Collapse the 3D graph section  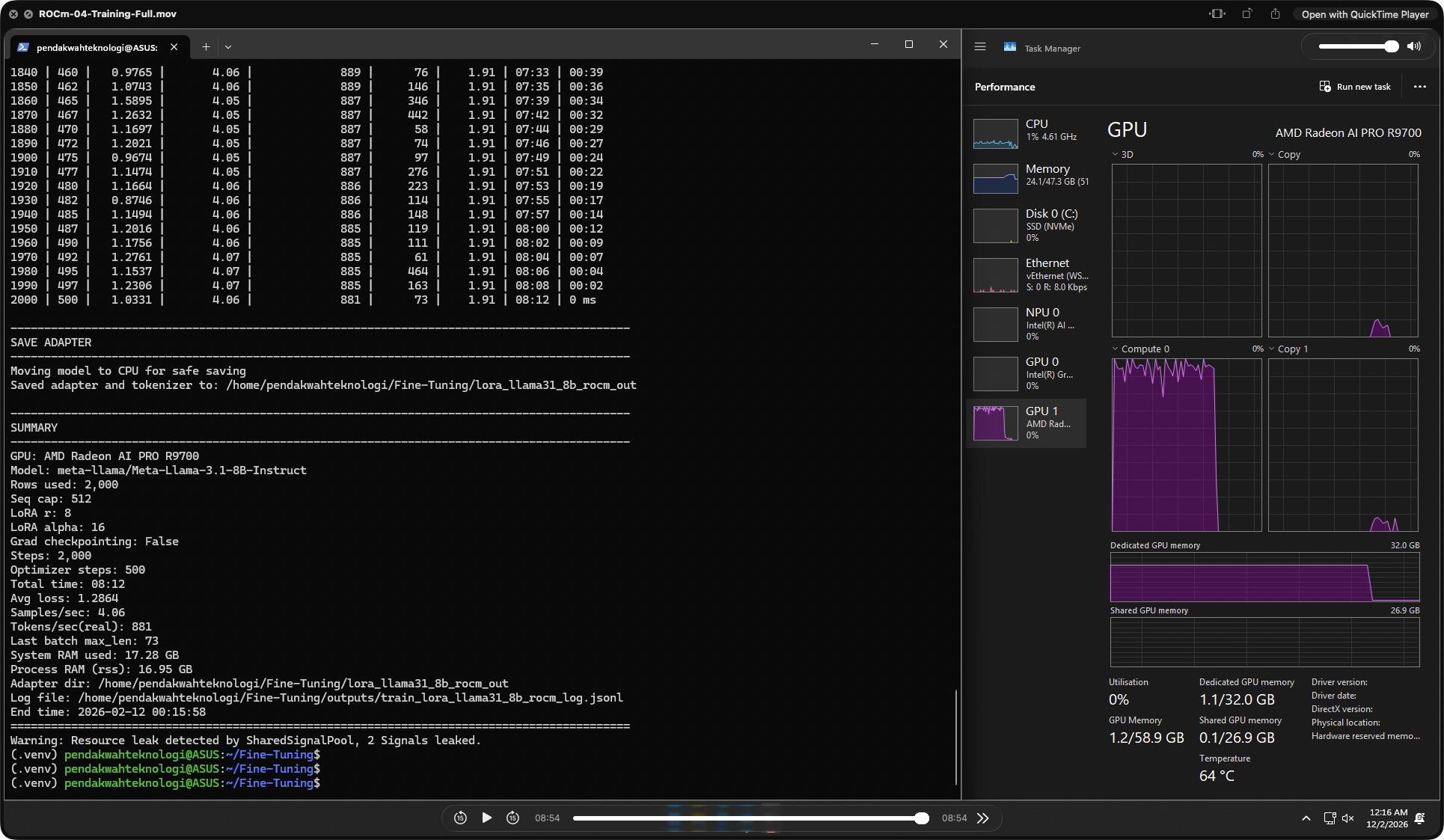point(1116,154)
